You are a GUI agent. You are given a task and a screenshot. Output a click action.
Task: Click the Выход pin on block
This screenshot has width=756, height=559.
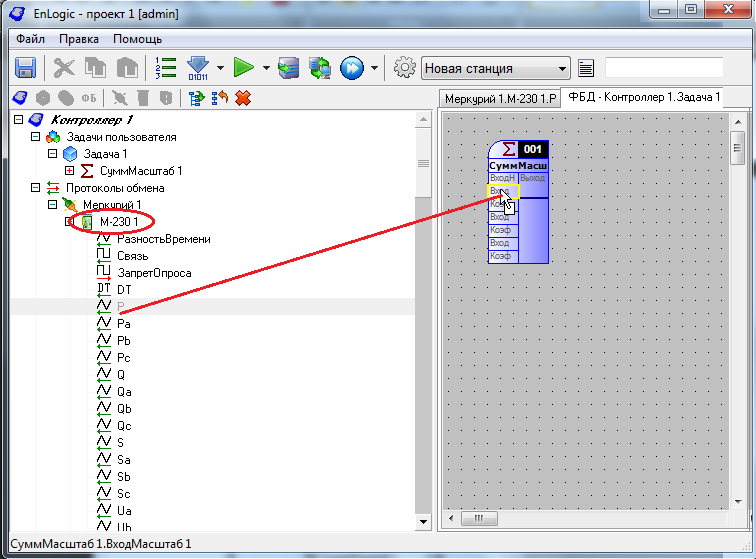[x=533, y=178]
